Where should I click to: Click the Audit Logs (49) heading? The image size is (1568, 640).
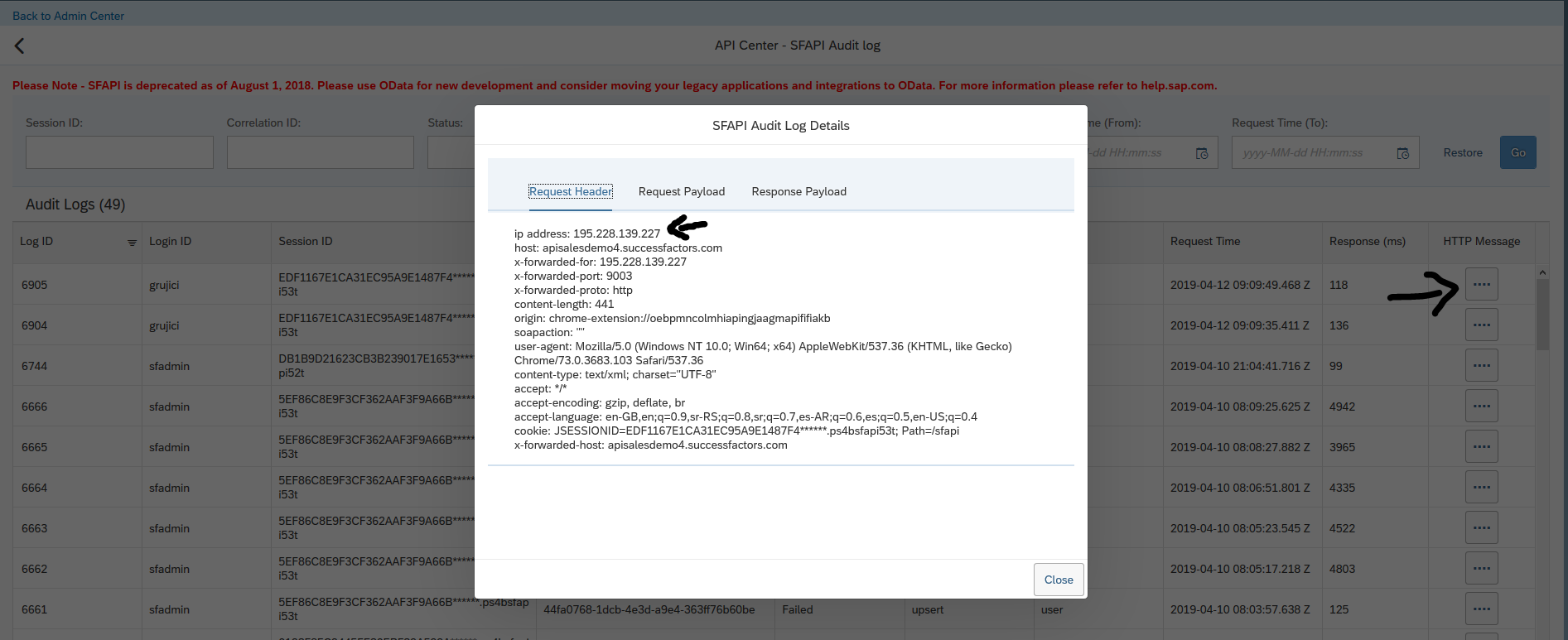pyautogui.click(x=75, y=205)
